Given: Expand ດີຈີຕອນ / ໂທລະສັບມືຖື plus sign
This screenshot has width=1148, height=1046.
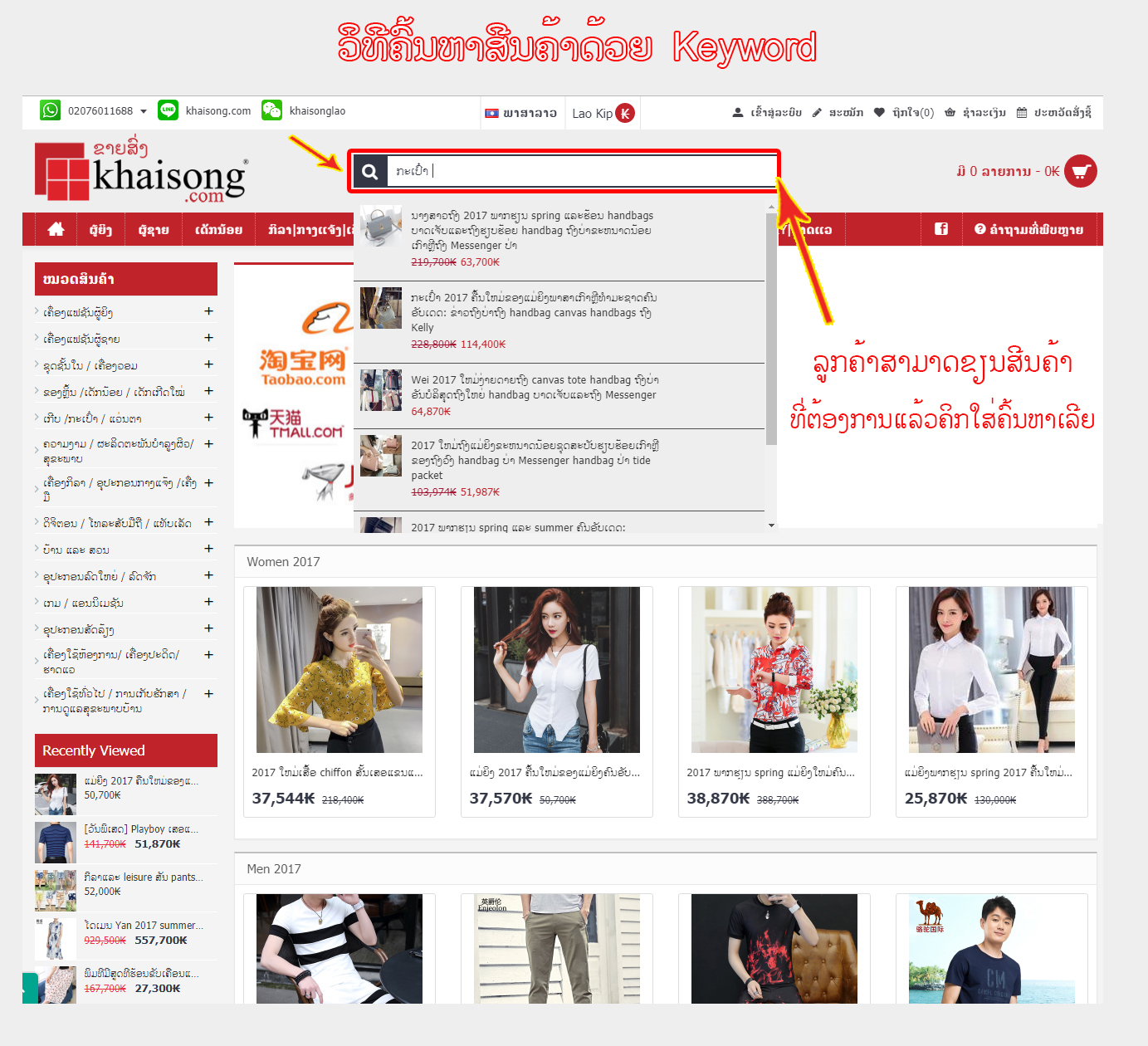Looking at the screenshot, I should point(208,522).
